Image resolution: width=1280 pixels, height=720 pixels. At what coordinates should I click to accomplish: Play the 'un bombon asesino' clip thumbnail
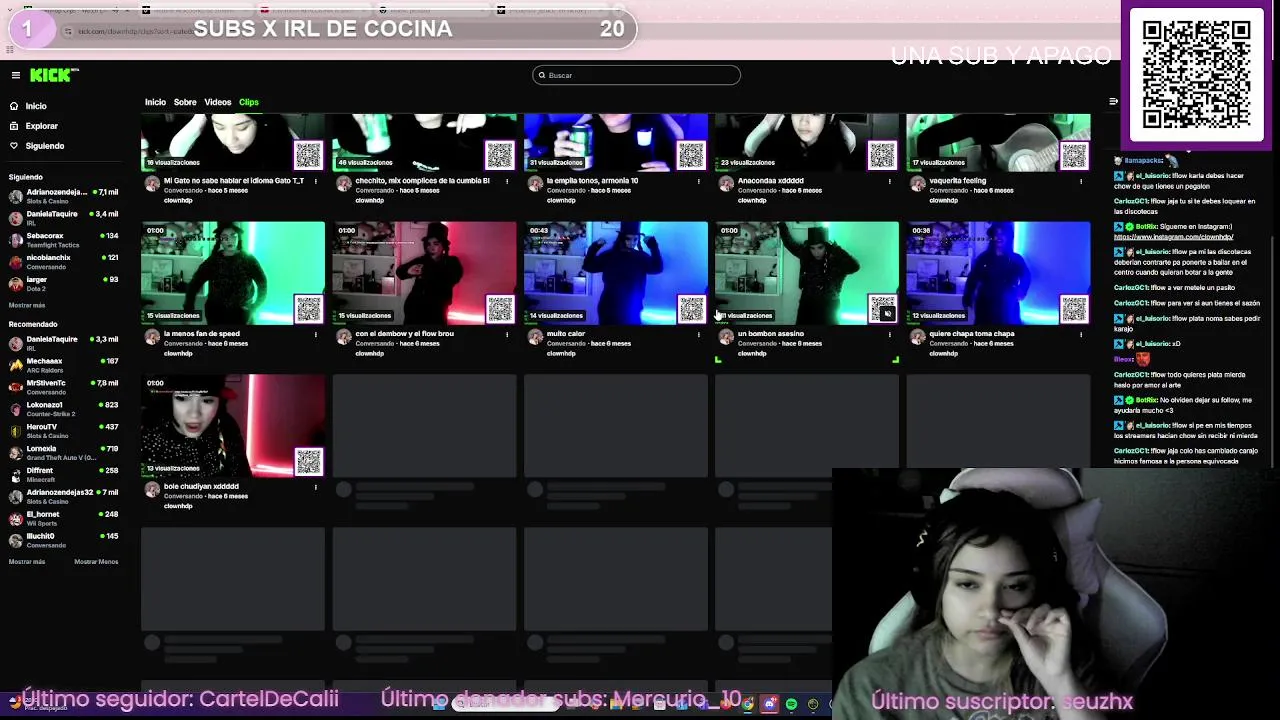tap(807, 273)
